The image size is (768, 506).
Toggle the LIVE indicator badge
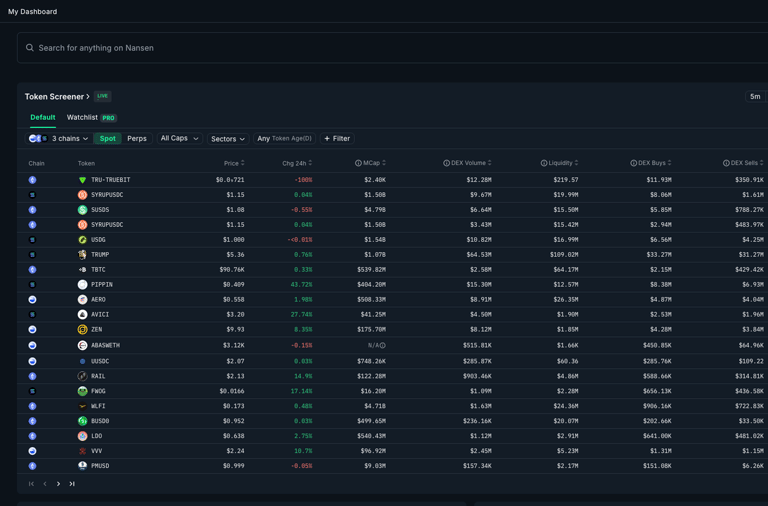pyautogui.click(x=102, y=96)
